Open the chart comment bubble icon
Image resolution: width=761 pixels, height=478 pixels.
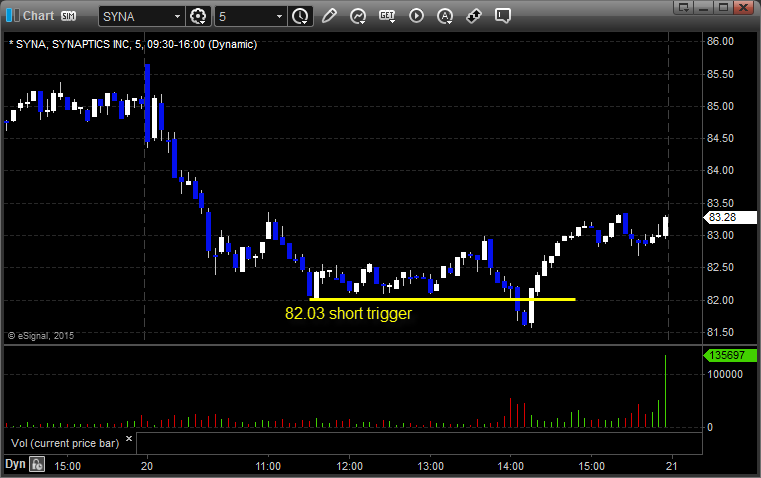coord(502,16)
